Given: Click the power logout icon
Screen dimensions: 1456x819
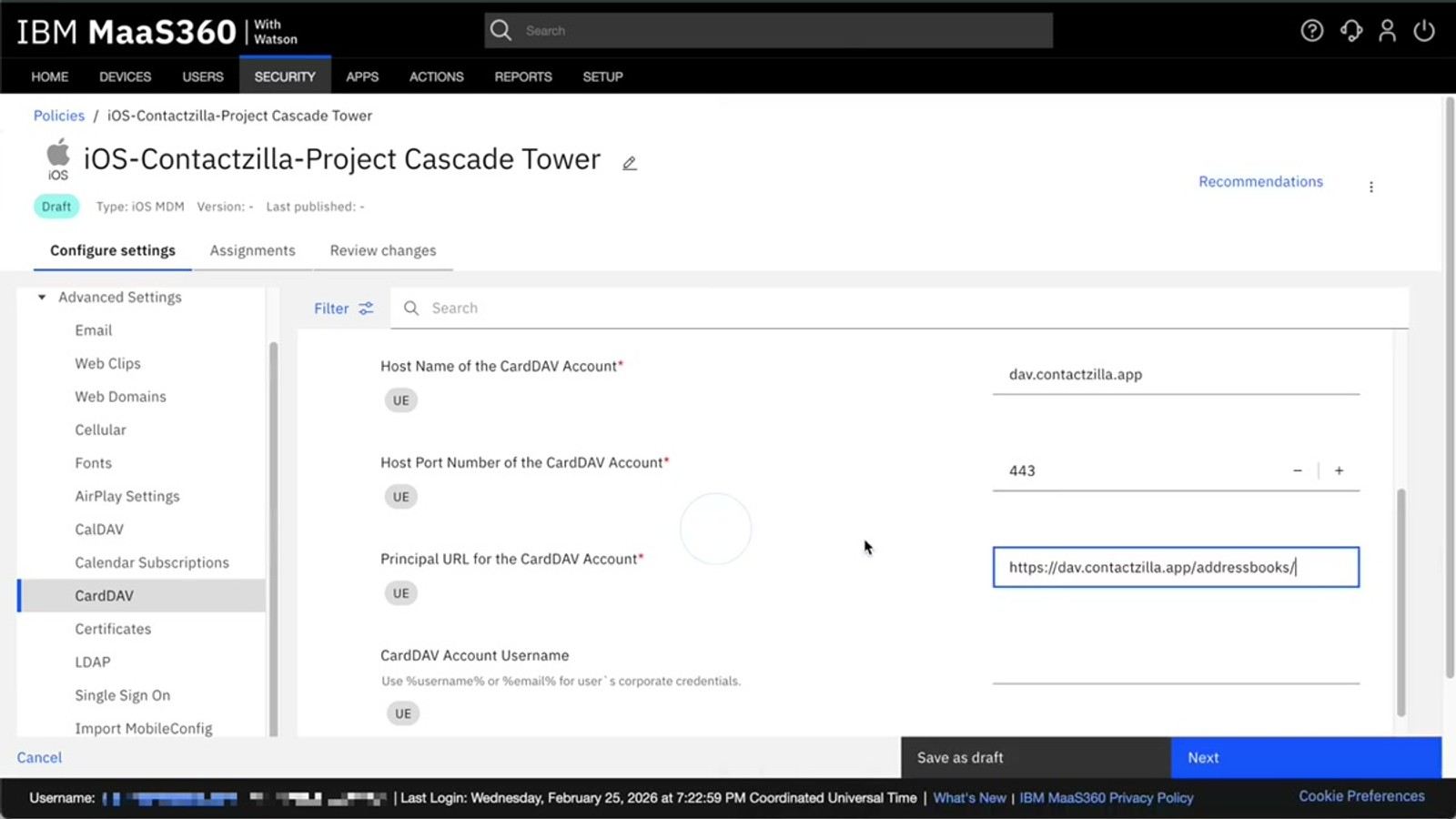Looking at the screenshot, I should click(1424, 31).
